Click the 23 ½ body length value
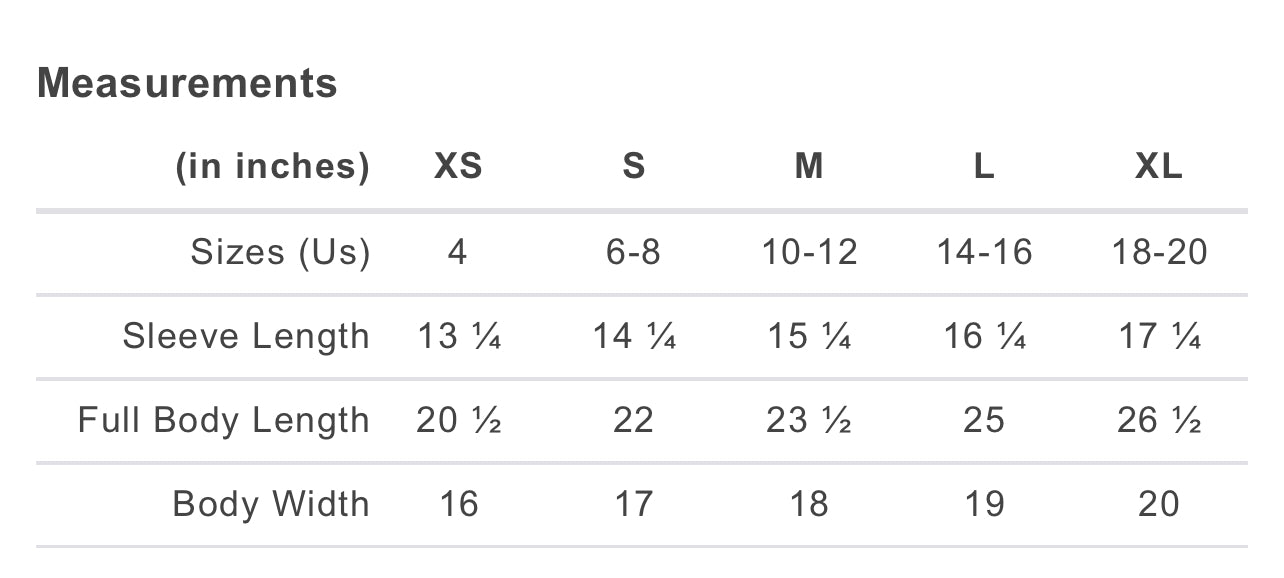1284x578 pixels. (x=809, y=420)
